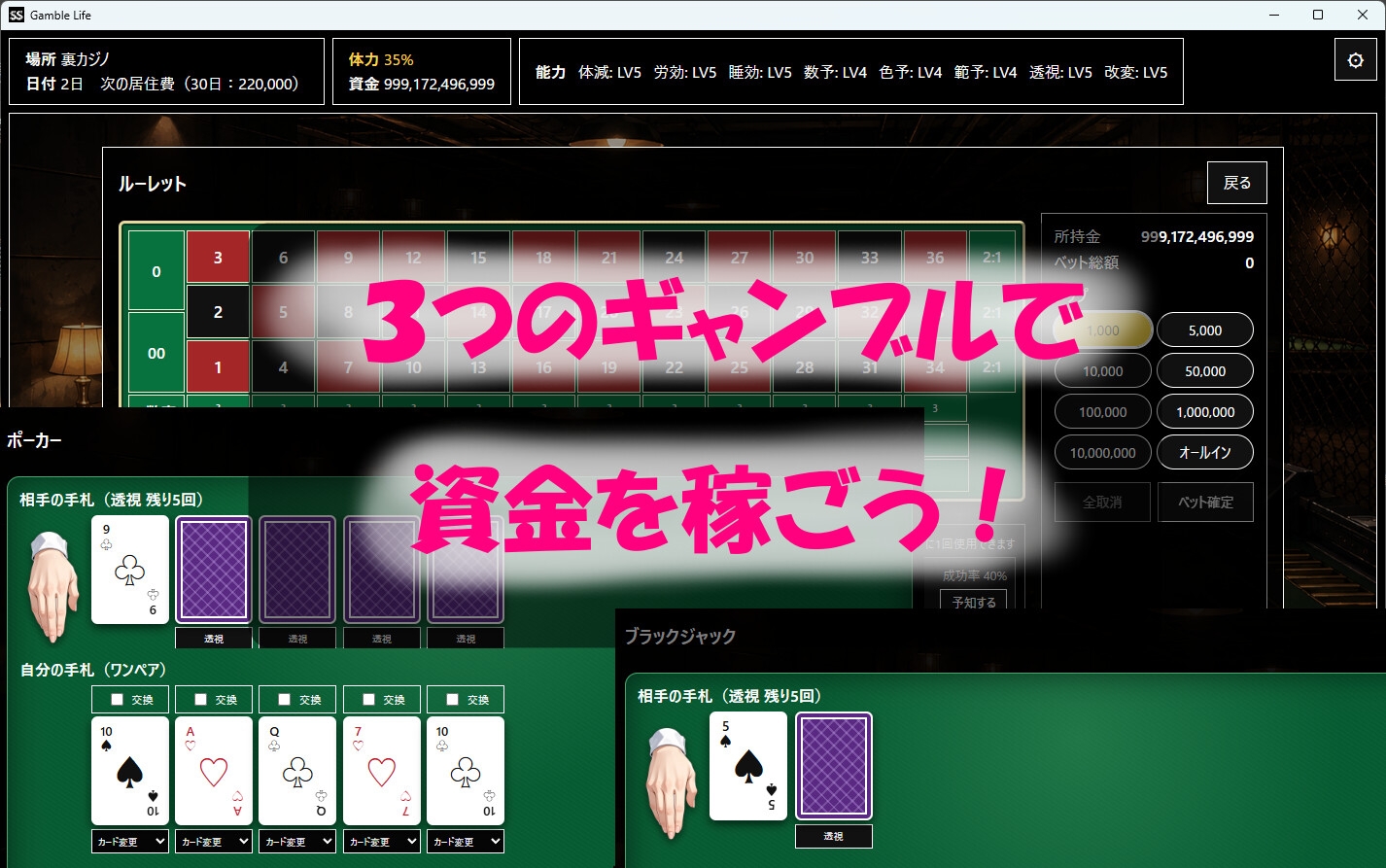The width and height of the screenshot is (1386, 868).
Task: Click the 数予: LV4 ability label
Action: tap(835, 72)
